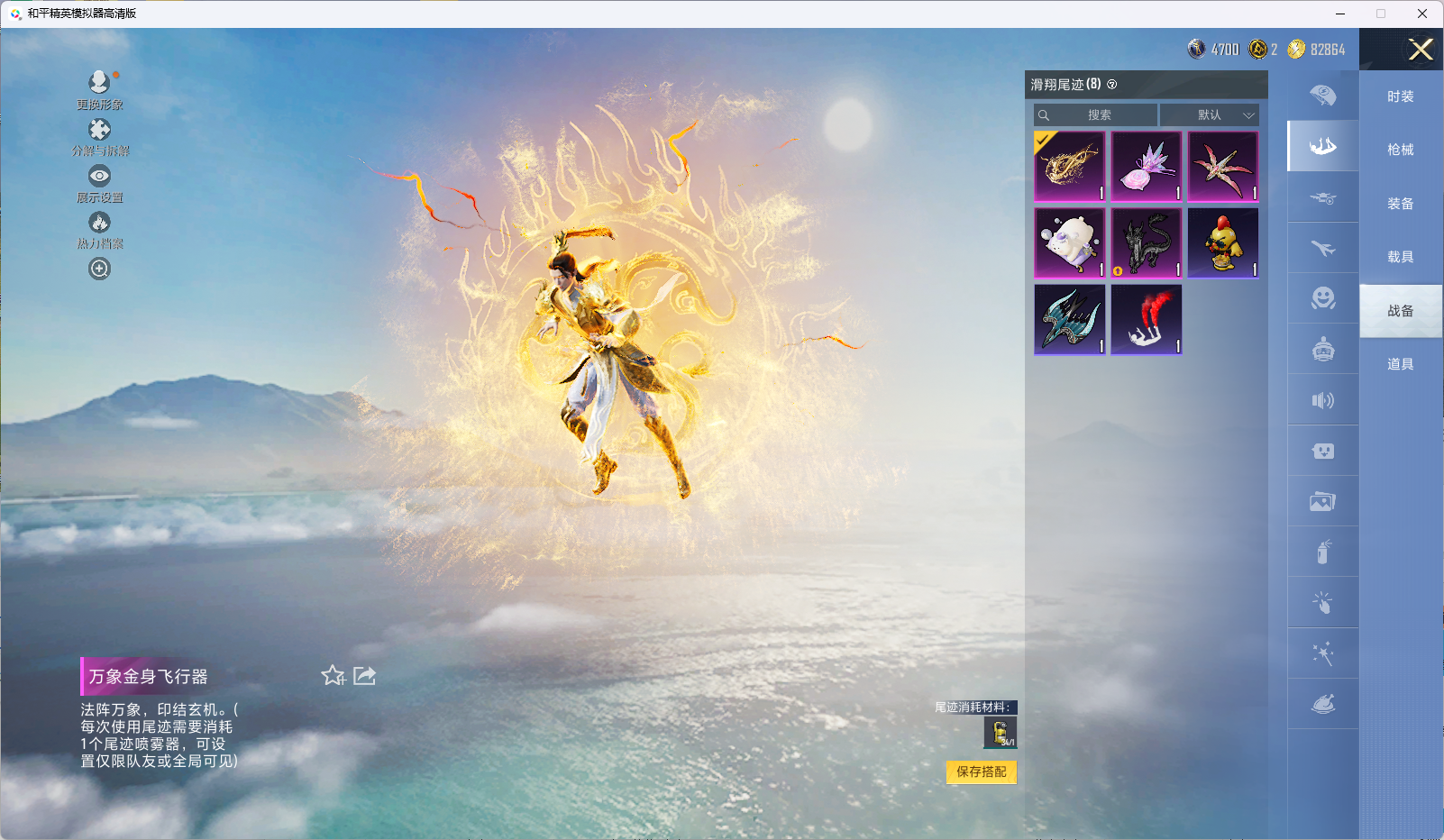Select the yellow chick trail item
1444x840 pixels.
pyautogui.click(x=1223, y=243)
